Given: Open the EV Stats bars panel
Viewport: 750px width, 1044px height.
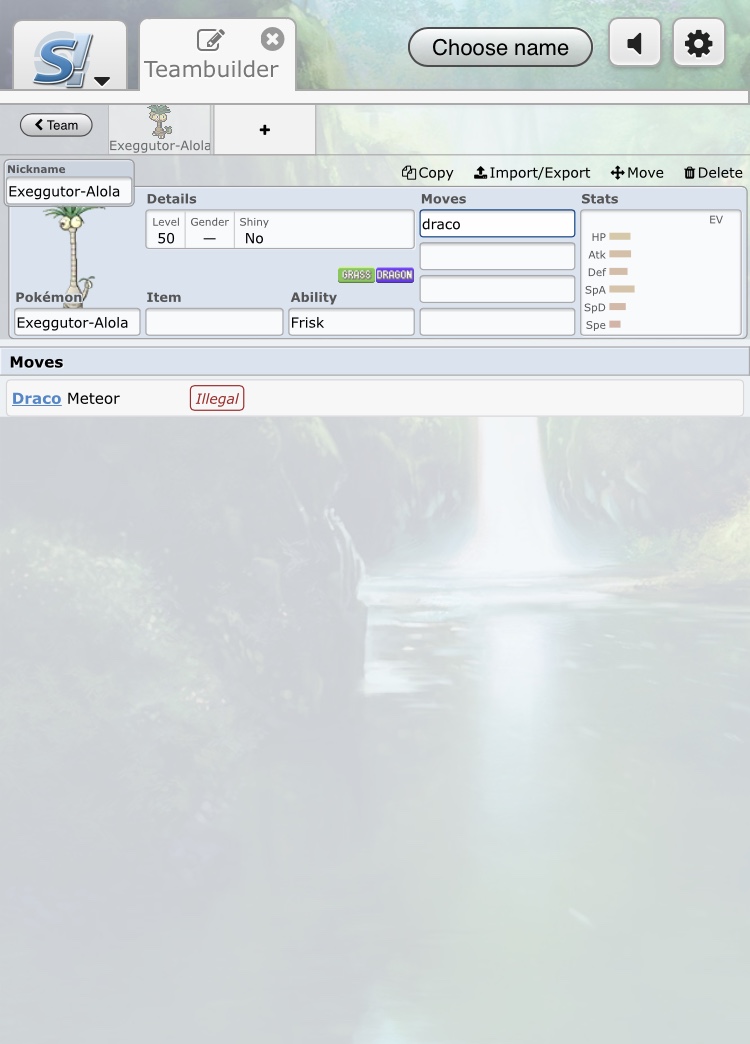Looking at the screenshot, I should (660, 272).
